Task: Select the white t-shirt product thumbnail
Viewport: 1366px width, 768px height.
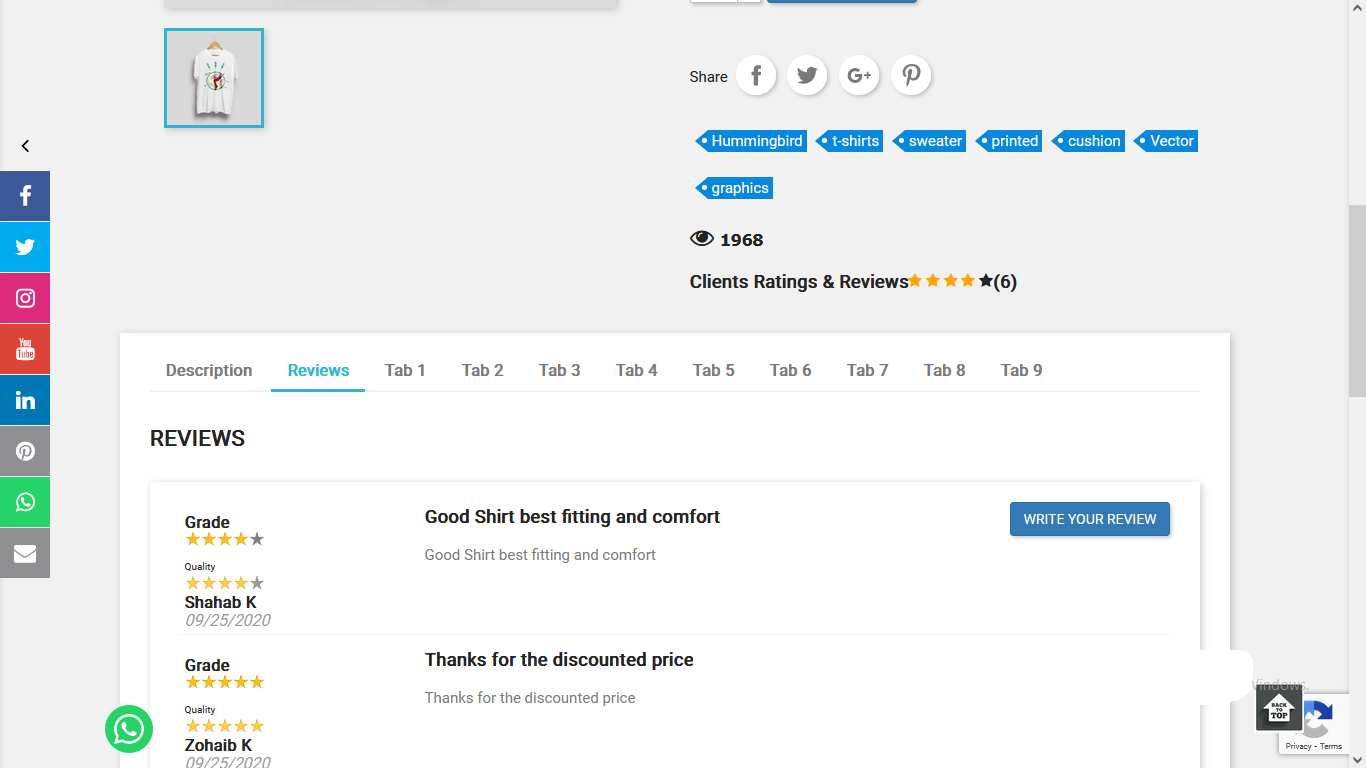Action: coord(214,78)
